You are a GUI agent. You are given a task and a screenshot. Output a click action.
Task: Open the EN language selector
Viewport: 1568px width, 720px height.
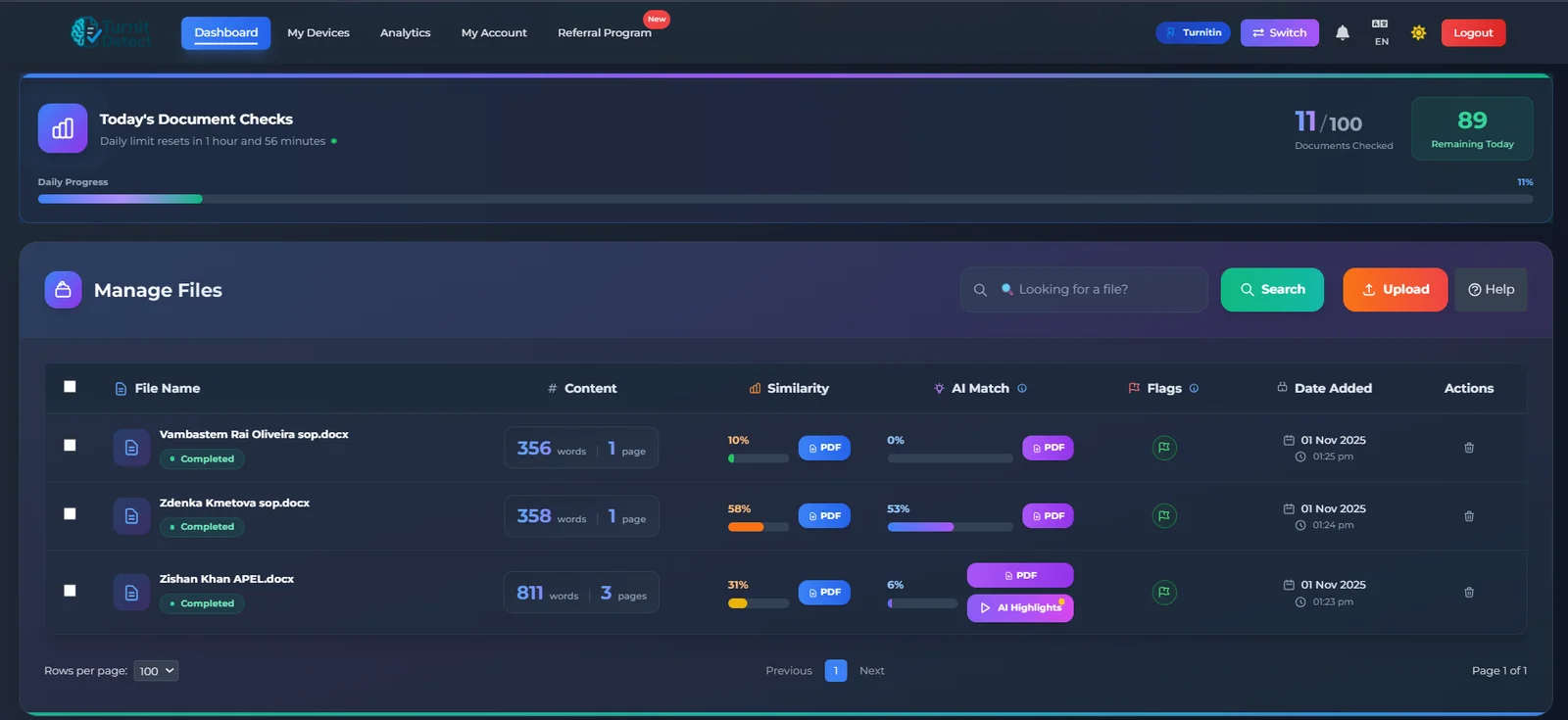[x=1381, y=32]
